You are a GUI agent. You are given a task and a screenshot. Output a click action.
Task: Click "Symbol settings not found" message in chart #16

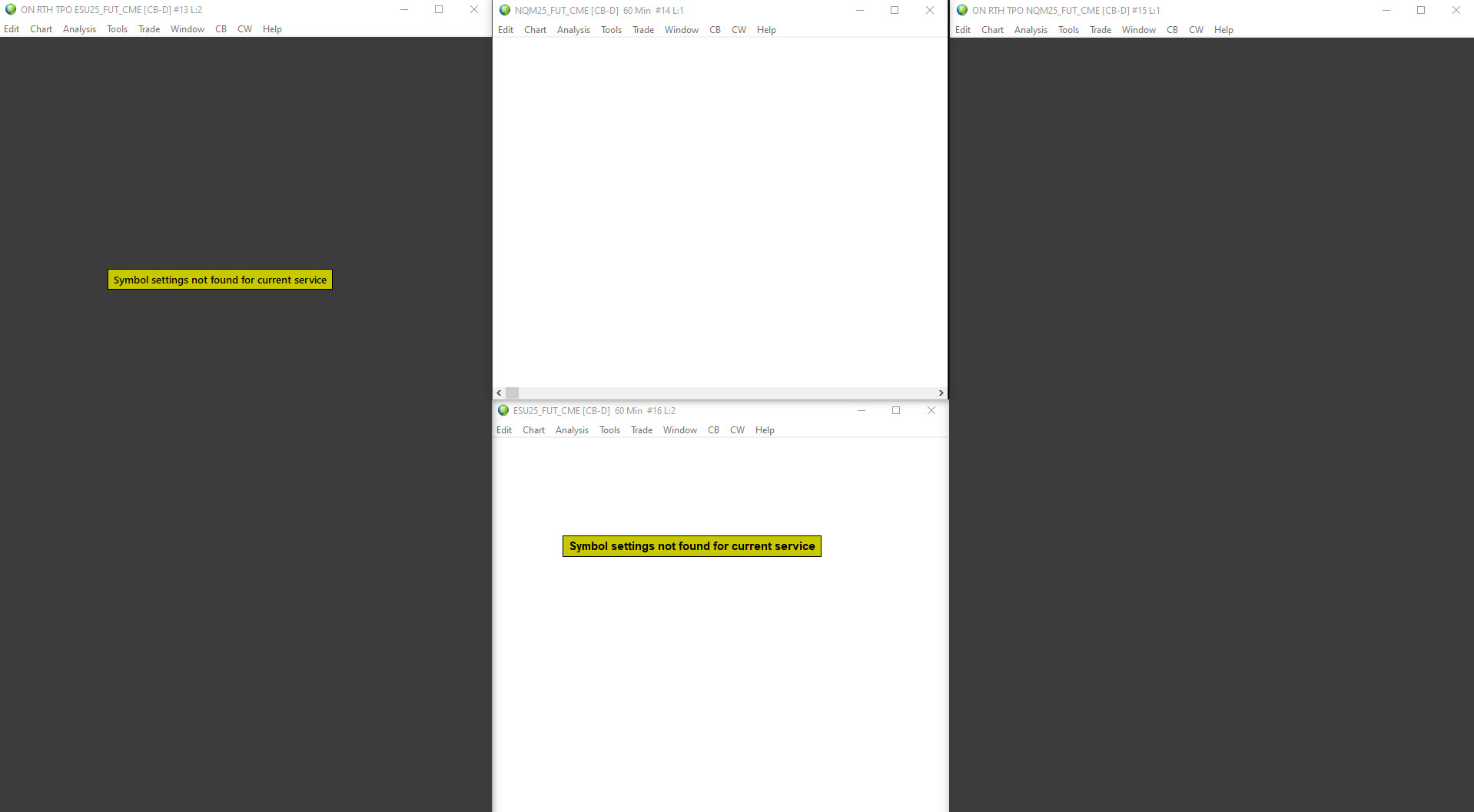point(692,546)
